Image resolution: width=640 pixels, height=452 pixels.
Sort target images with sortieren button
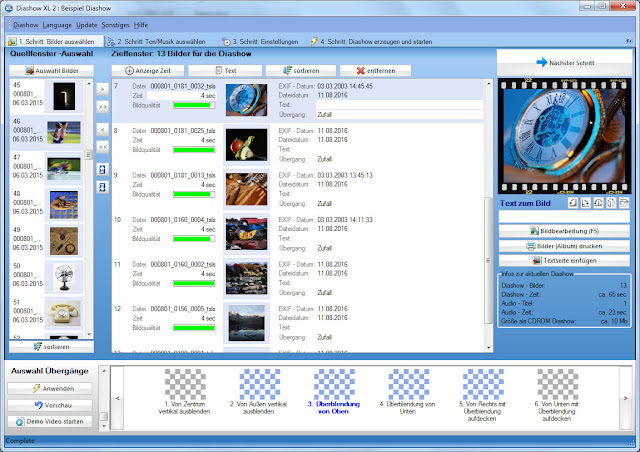pyautogui.click(x=301, y=71)
